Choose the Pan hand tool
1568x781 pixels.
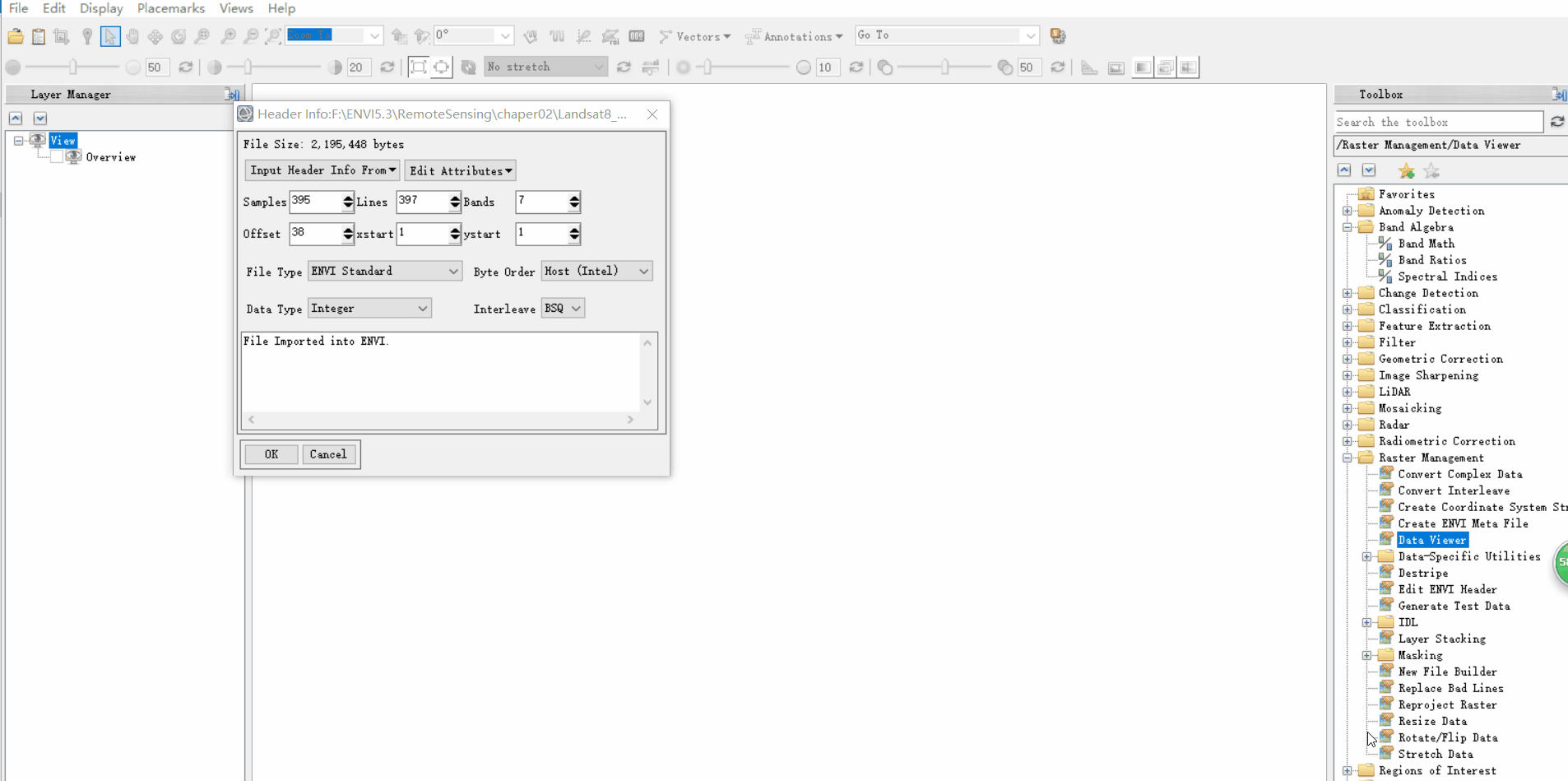coord(132,36)
